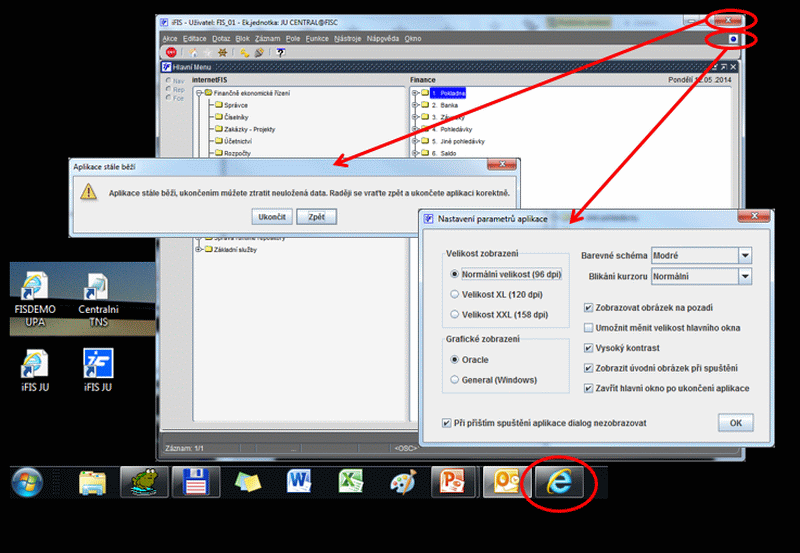Image resolution: width=800 pixels, height=553 pixels.
Task: Launch Excel from the taskbar
Action: [351, 482]
